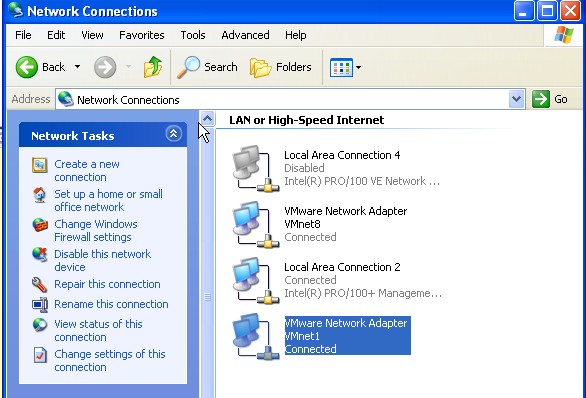Click Repair this connection link
Viewport: 586px width, 398px height.
(x=107, y=284)
